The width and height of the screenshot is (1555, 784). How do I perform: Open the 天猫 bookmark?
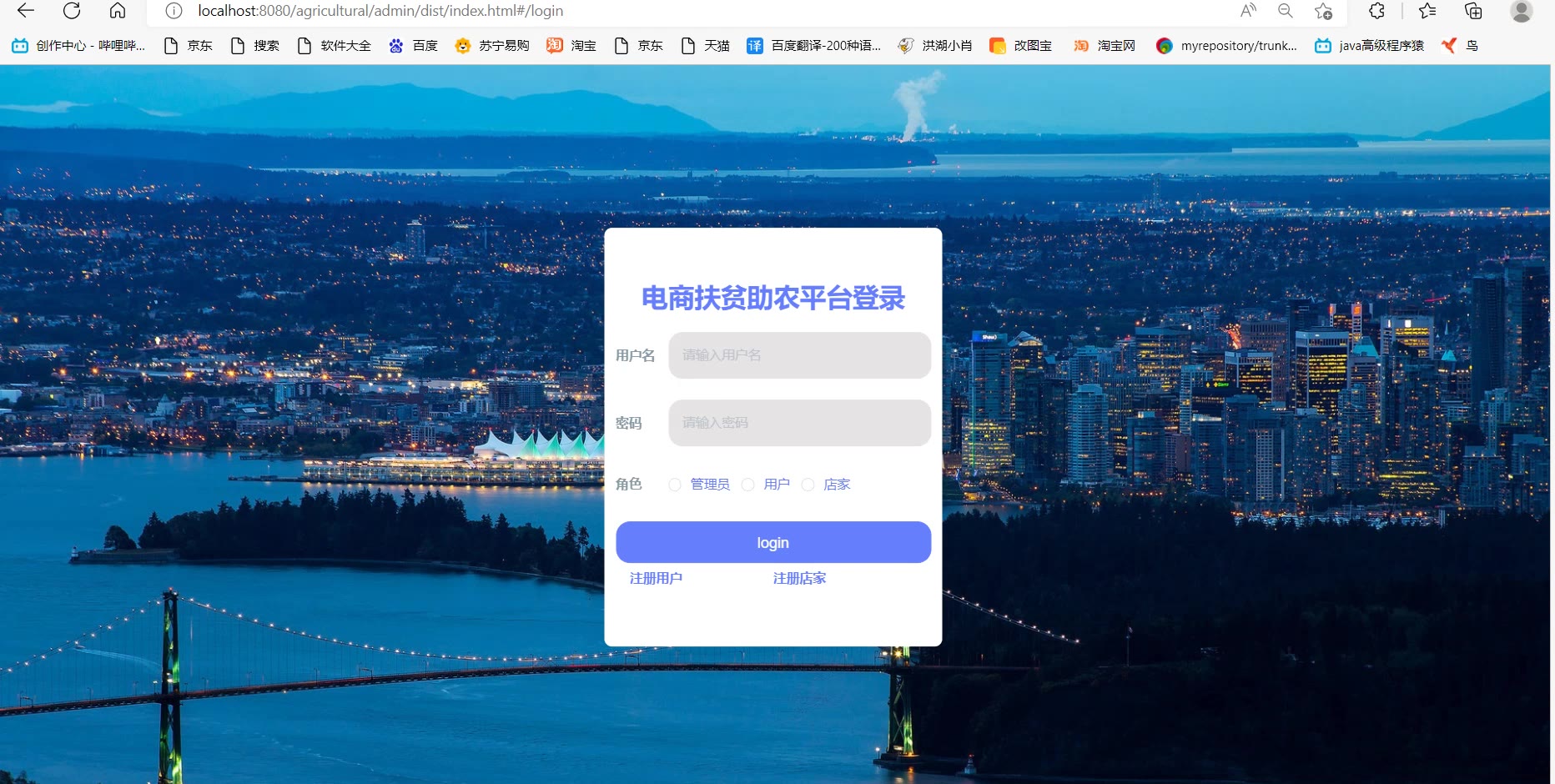pyautogui.click(x=705, y=46)
